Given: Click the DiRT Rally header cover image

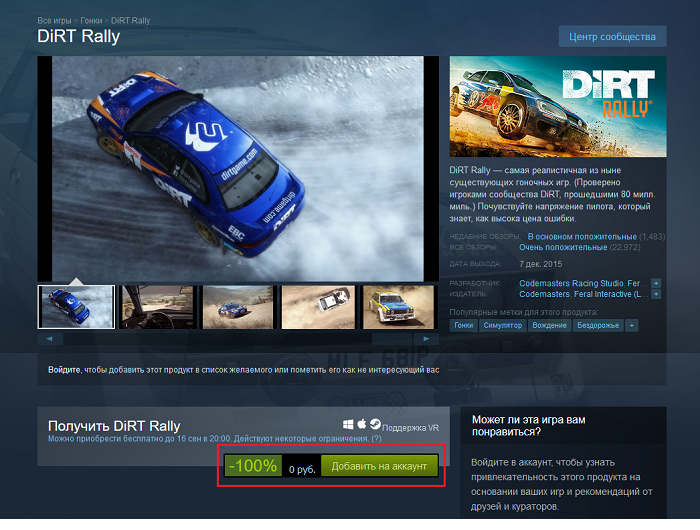Looking at the screenshot, I should (558, 106).
